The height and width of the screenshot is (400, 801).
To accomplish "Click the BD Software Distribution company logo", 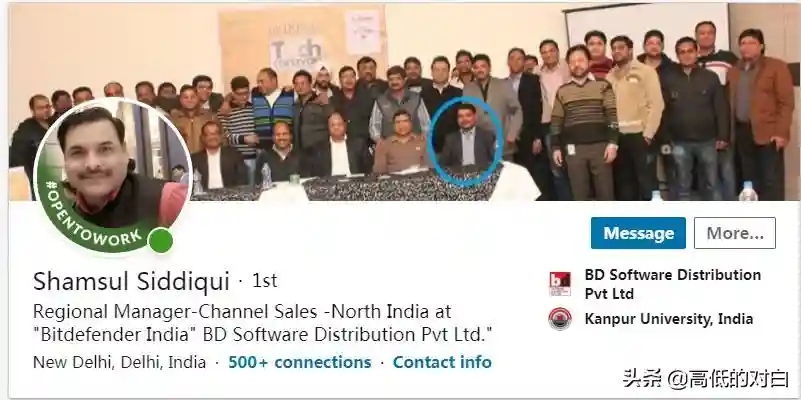I will point(560,284).
